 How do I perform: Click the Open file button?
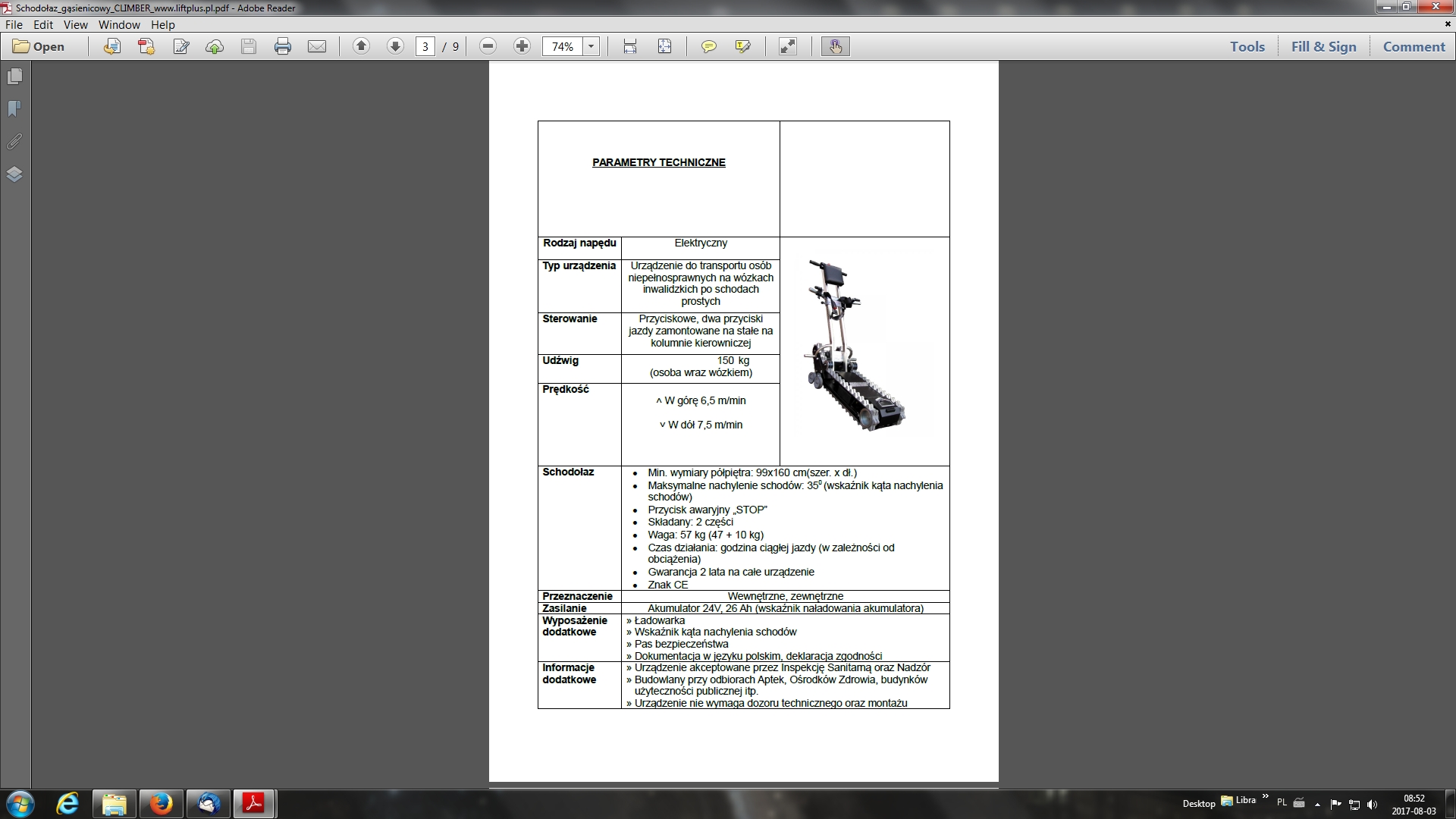pyautogui.click(x=39, y=46)
